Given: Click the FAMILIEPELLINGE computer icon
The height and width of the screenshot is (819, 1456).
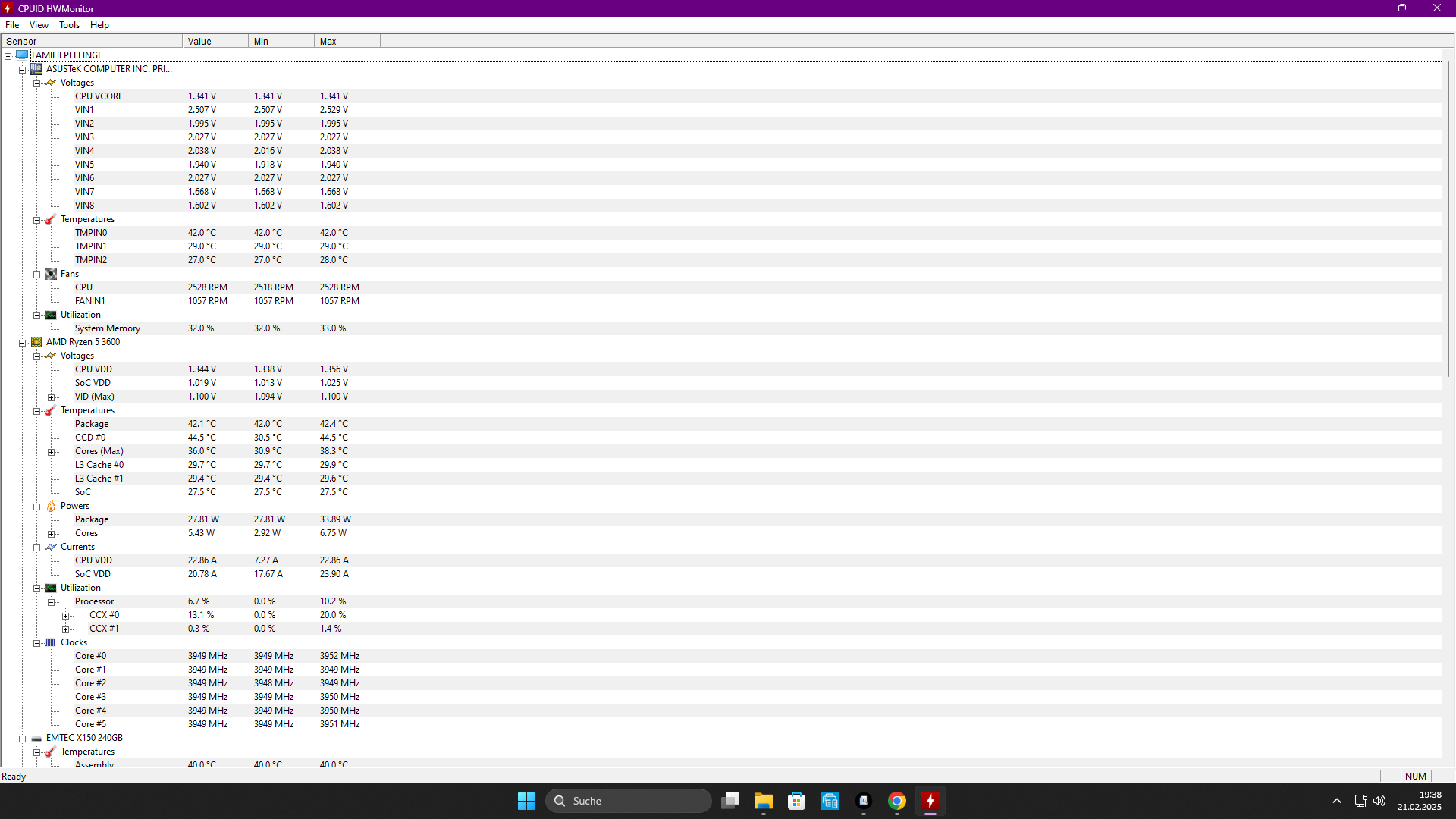Looking at the screenshot, I should pyautogui.click(x=22, y=55).
